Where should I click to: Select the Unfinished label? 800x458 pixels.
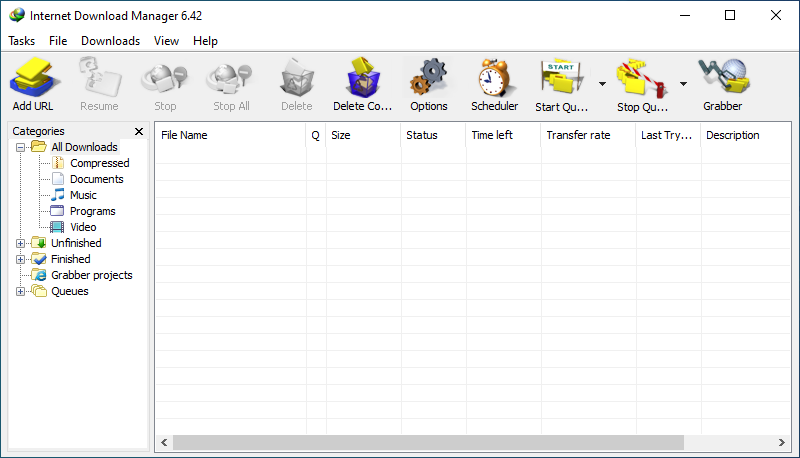pyautogui.click(x=77, y=243)
